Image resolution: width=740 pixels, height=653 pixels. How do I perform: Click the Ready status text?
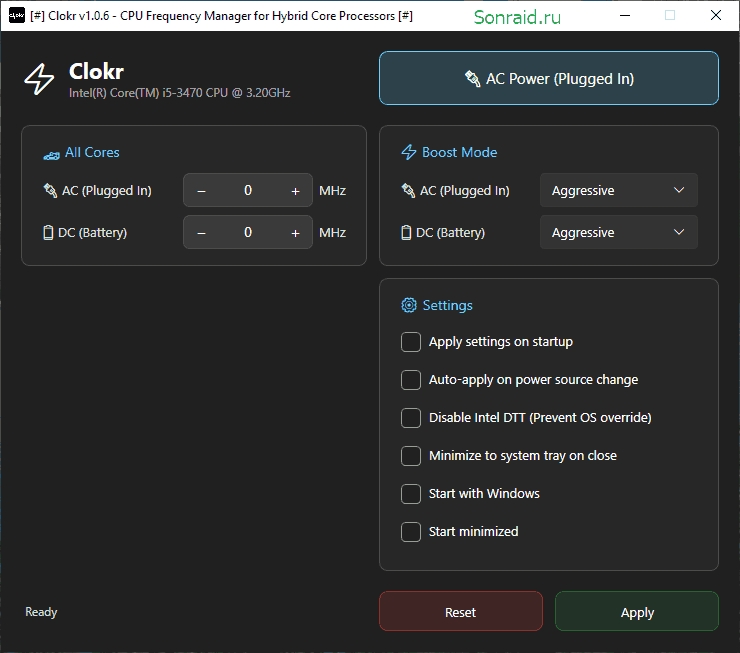(x=41, y=612)
